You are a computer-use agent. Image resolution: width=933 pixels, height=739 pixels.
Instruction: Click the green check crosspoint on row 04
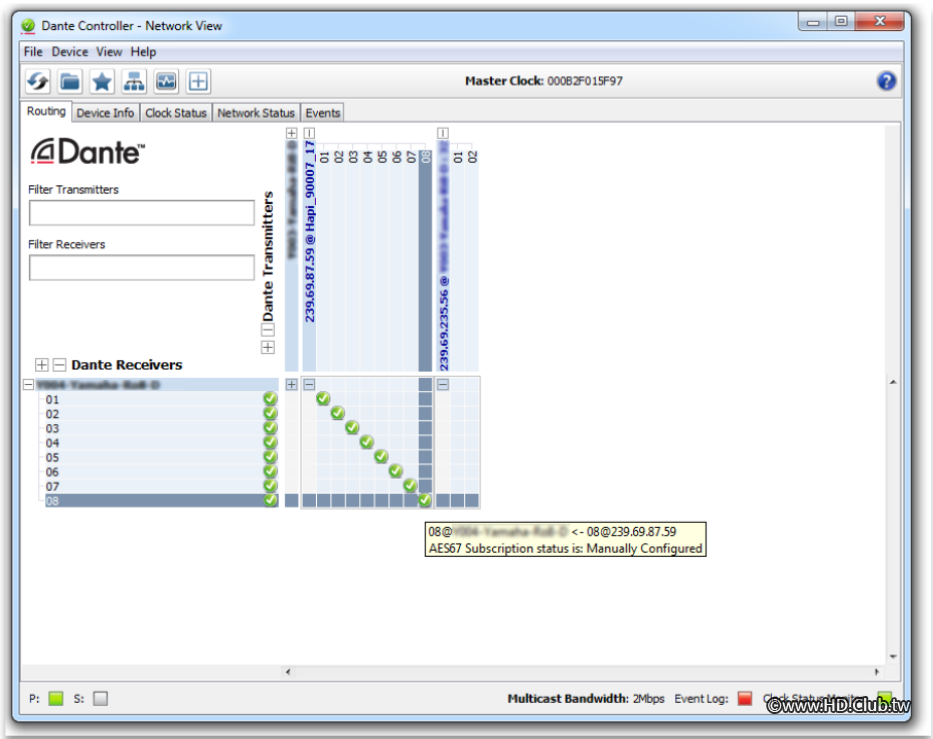tap(367, 442)
